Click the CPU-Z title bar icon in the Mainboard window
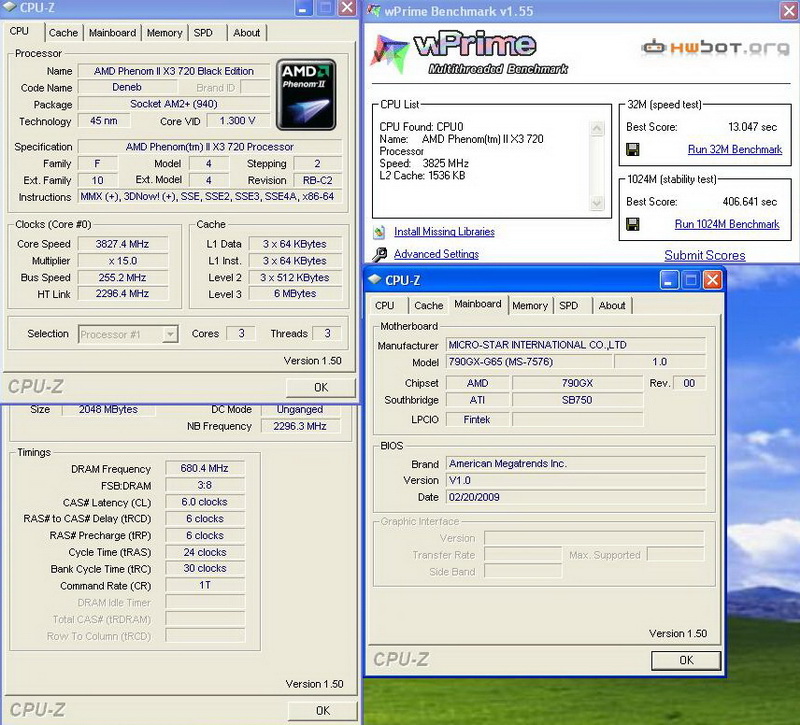 click(x=375, y=279)
